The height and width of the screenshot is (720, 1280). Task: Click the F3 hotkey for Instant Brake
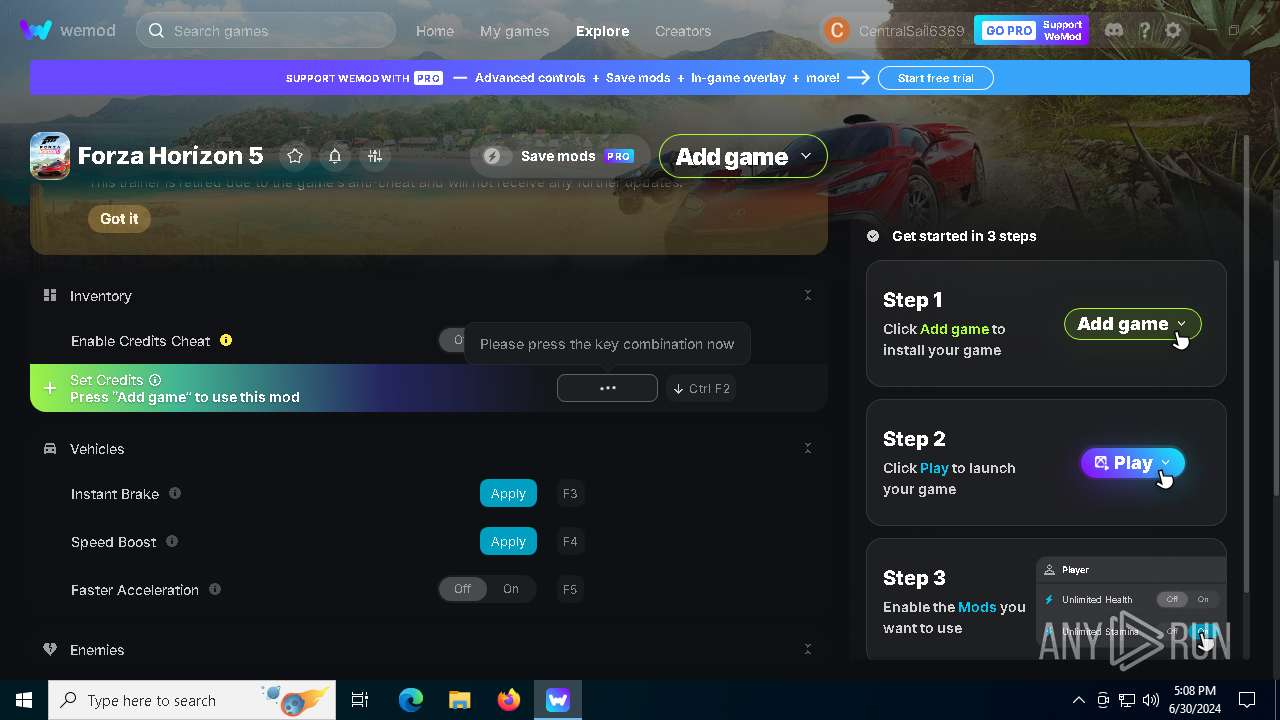coord(570,493)
